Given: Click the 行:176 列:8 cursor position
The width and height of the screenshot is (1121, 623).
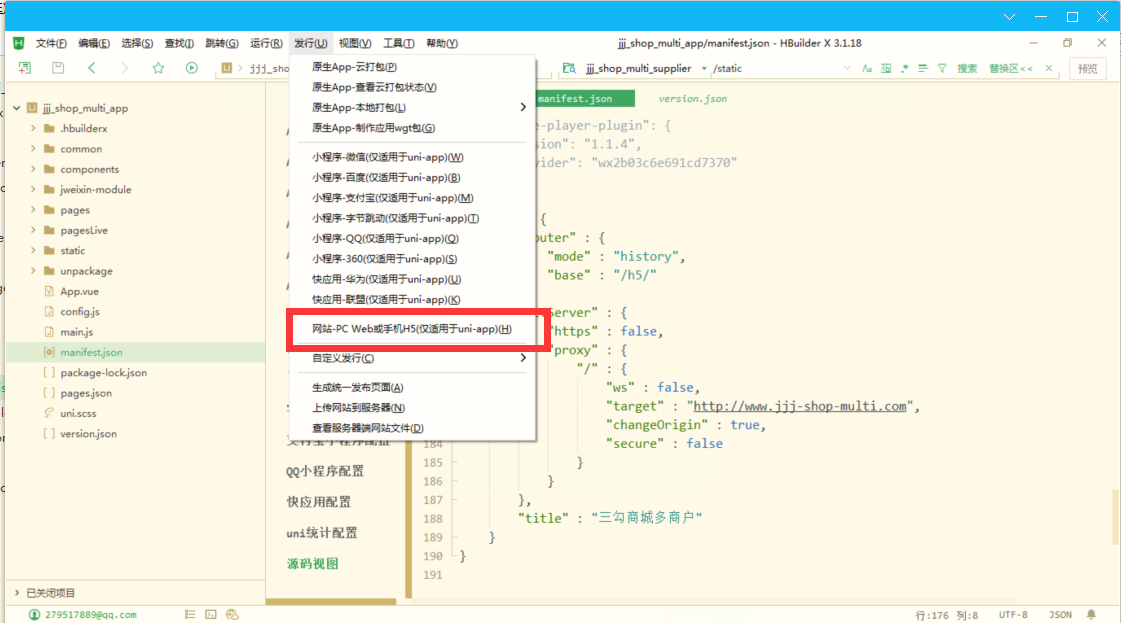Looking at the screenshot, I should 946,615.
